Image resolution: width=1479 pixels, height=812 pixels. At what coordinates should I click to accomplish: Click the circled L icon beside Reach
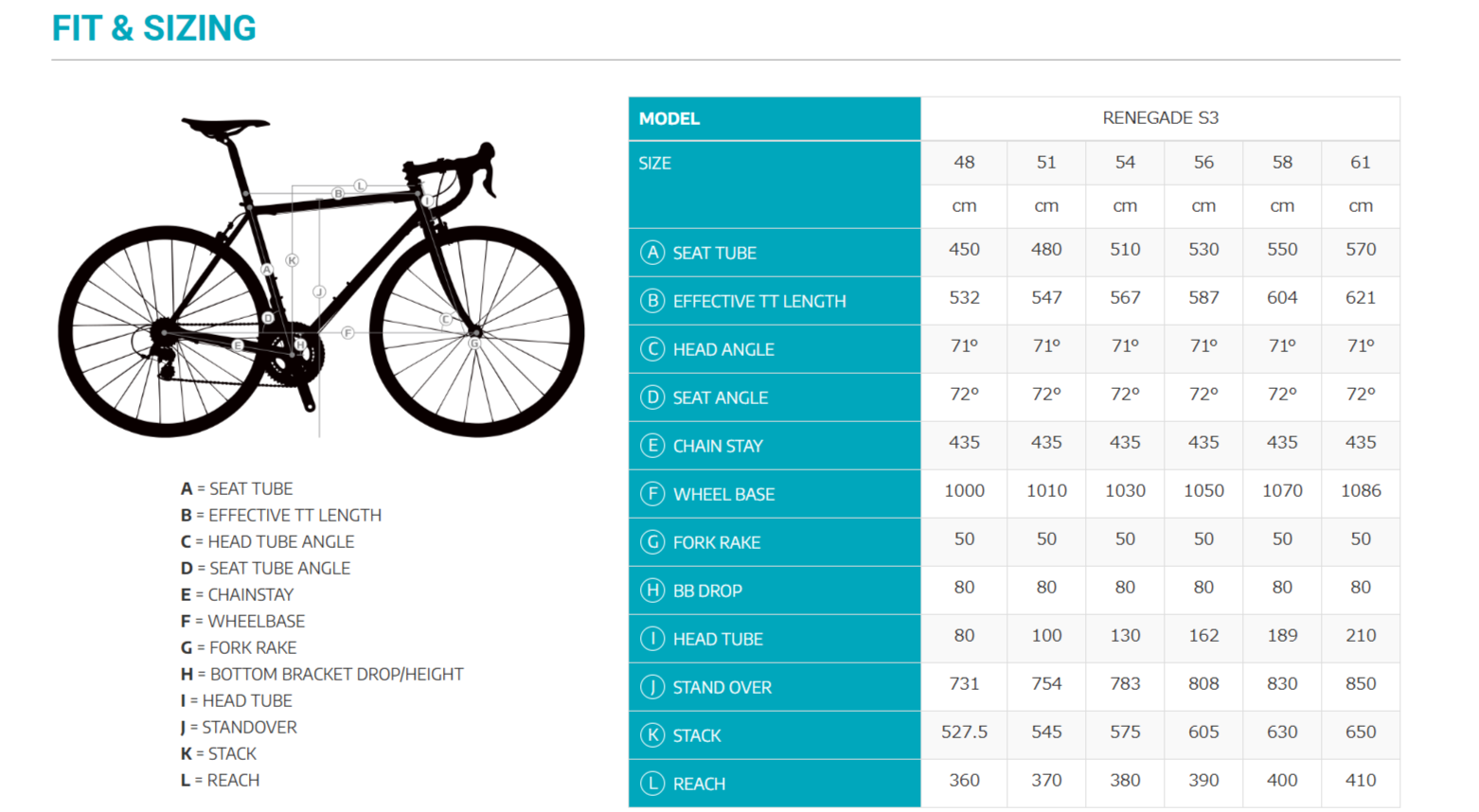651,784
